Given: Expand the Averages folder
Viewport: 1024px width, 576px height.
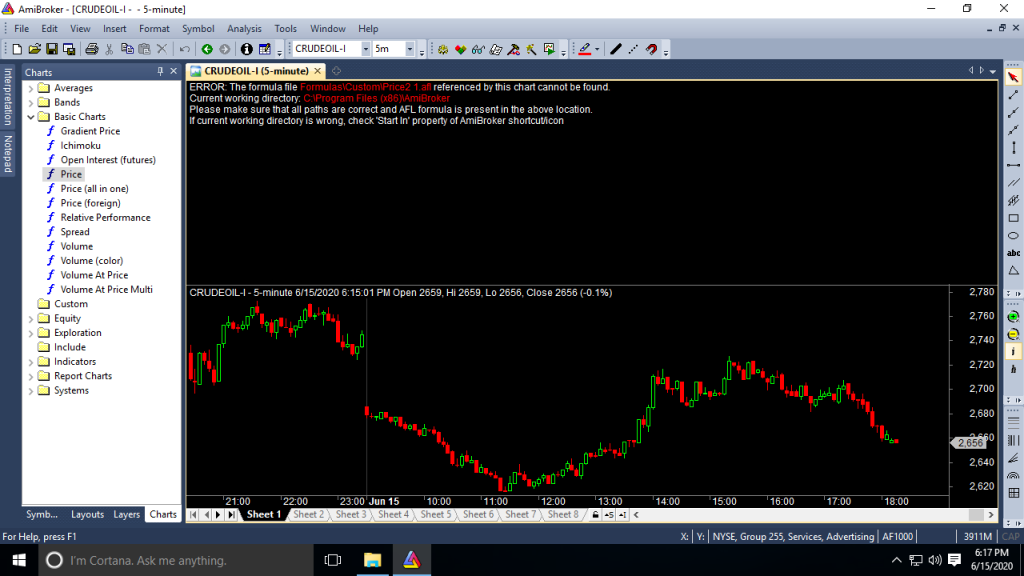Looking at the screenshot, I should 31,88.
